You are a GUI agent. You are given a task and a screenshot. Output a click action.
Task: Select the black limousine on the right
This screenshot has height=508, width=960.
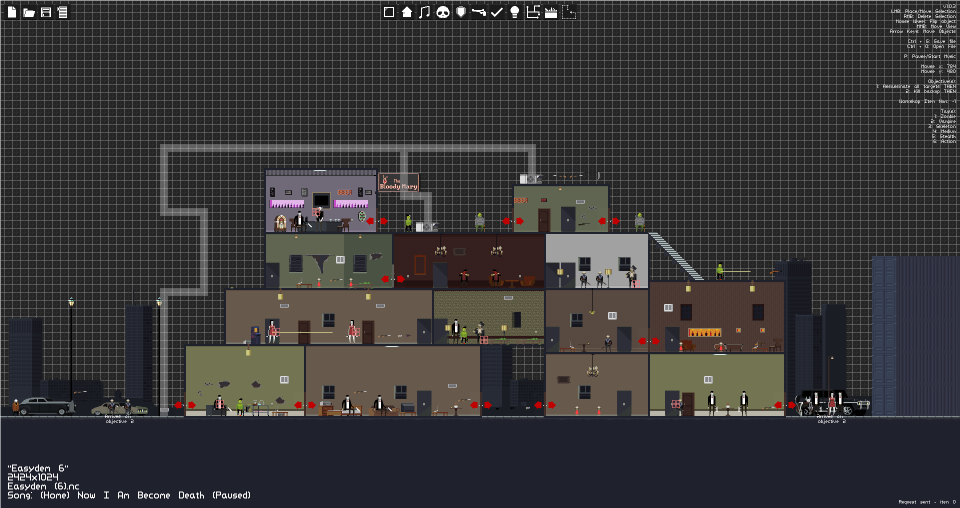click(x=834, y=403)
